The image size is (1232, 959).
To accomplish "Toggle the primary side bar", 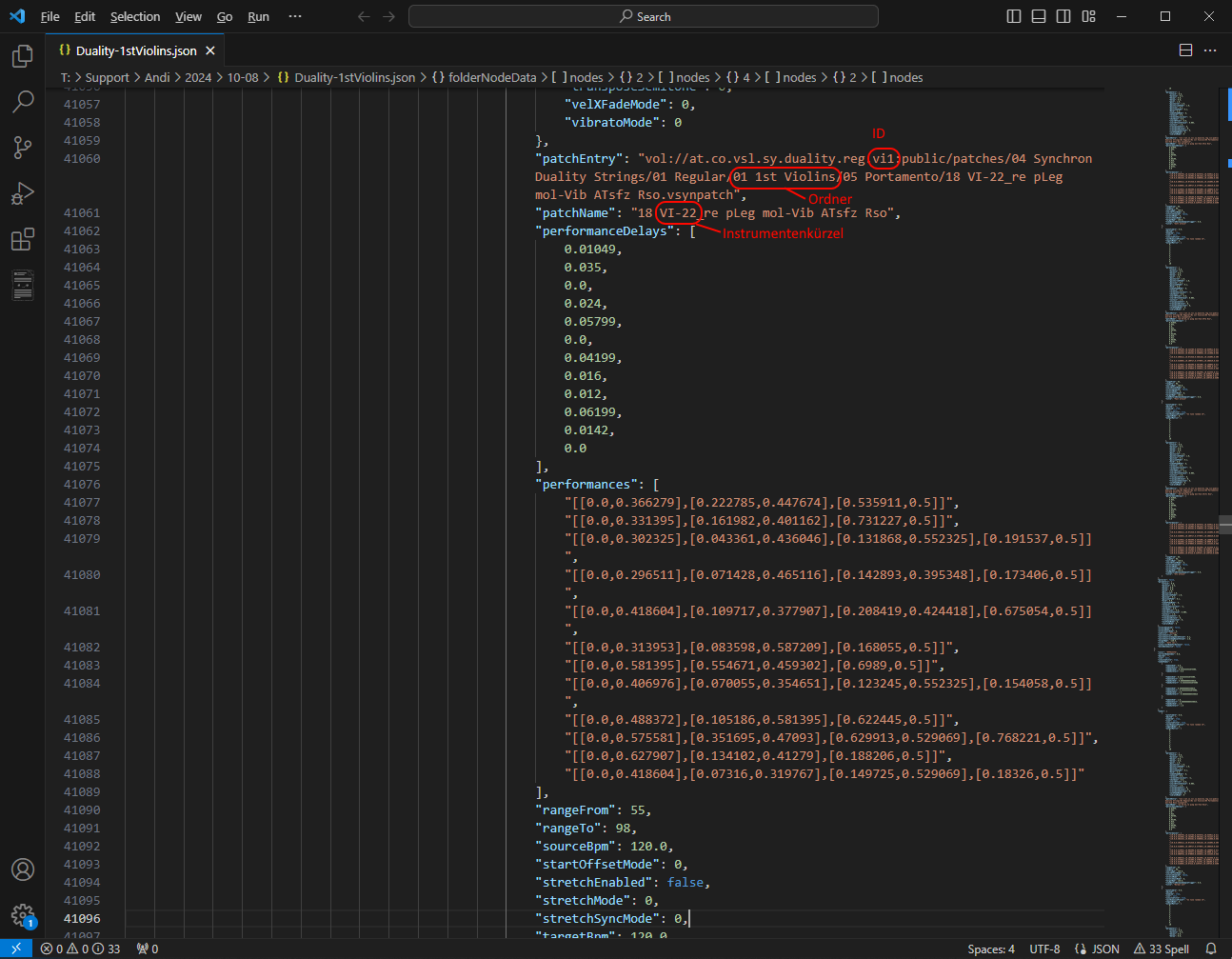I will pos(1014,16).
